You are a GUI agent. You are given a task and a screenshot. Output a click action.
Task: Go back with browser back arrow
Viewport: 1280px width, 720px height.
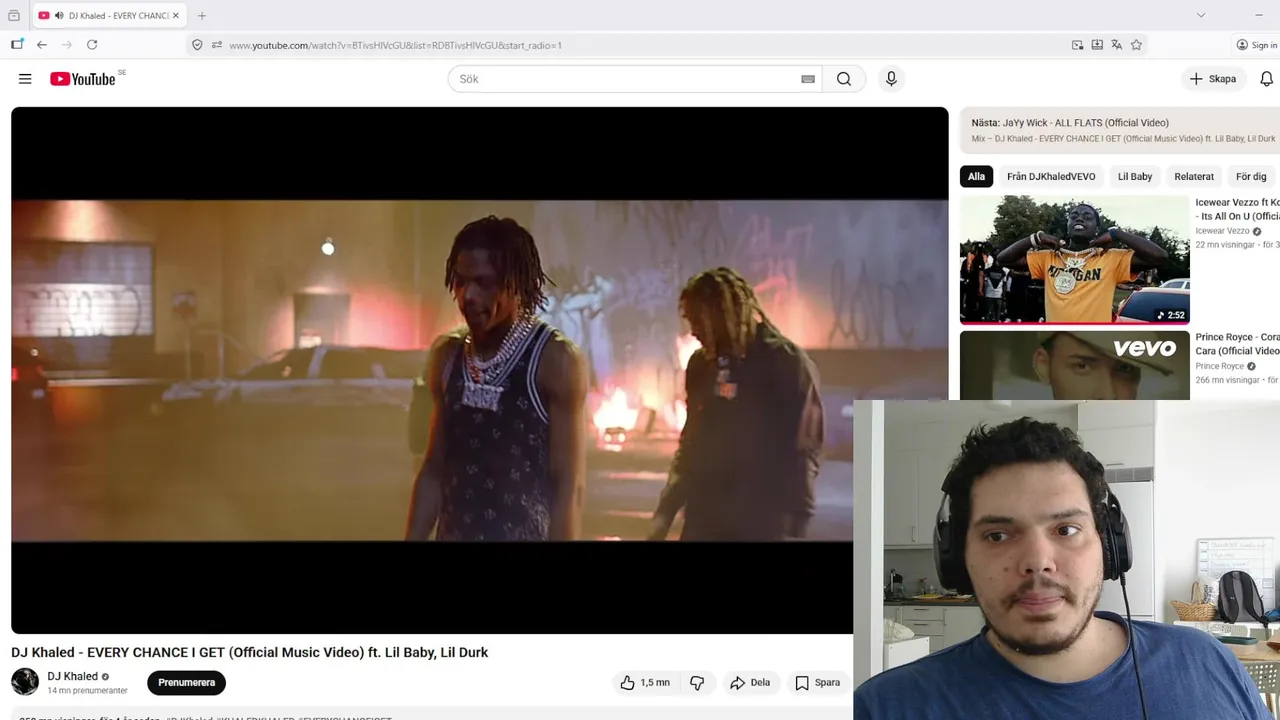click(42, 45)
